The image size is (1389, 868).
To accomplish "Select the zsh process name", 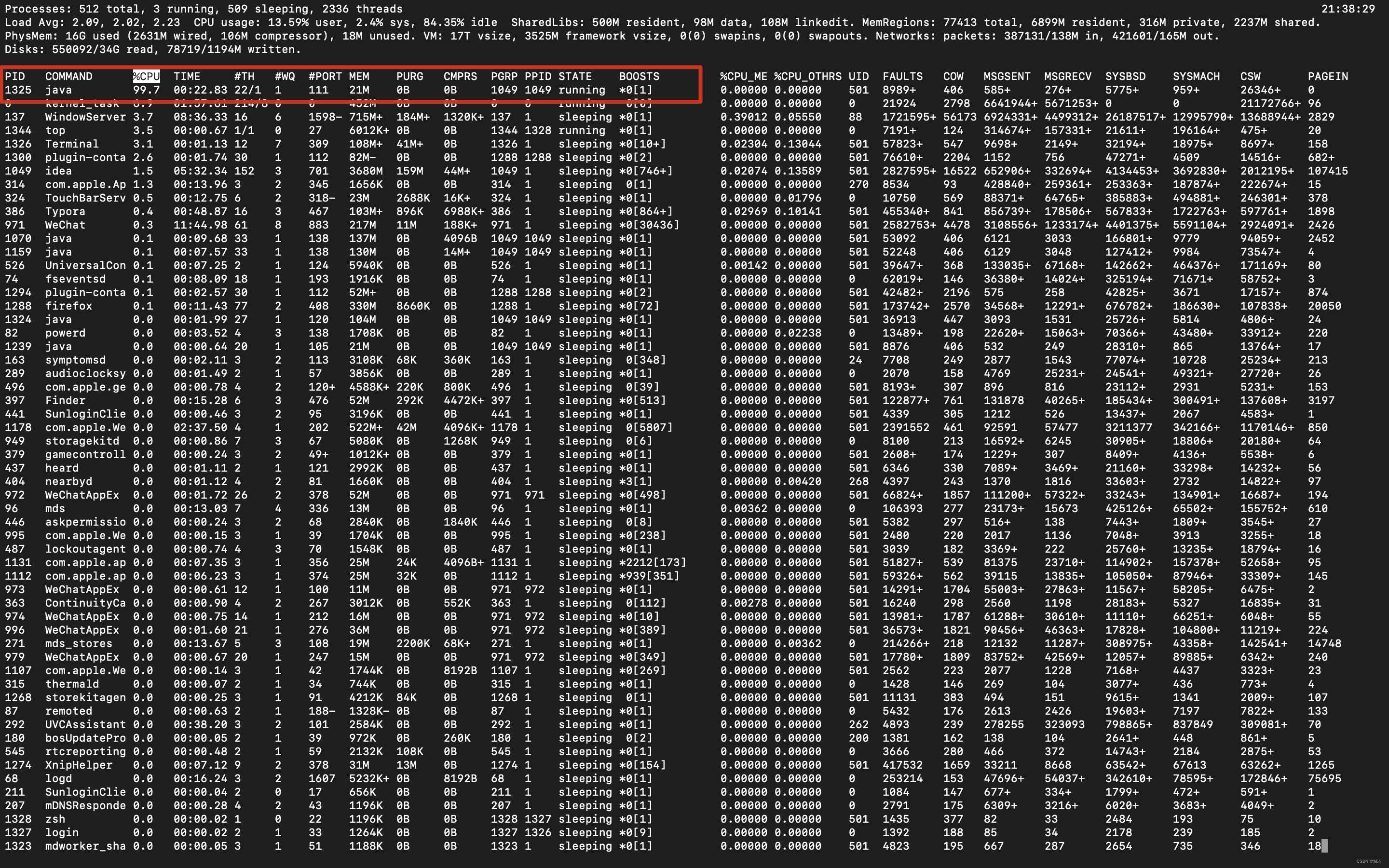I will coord(55,819).
